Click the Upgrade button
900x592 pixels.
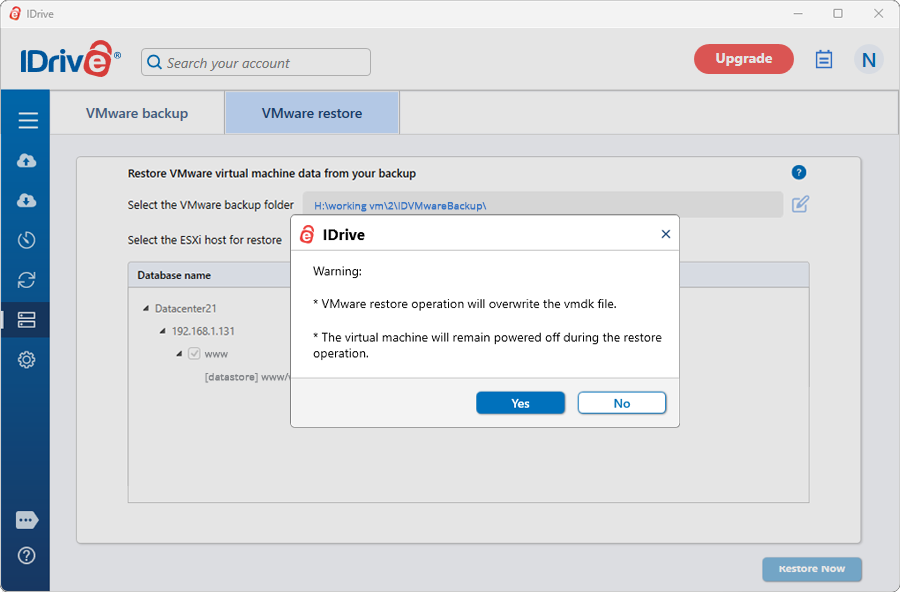[x=743, y=59]
